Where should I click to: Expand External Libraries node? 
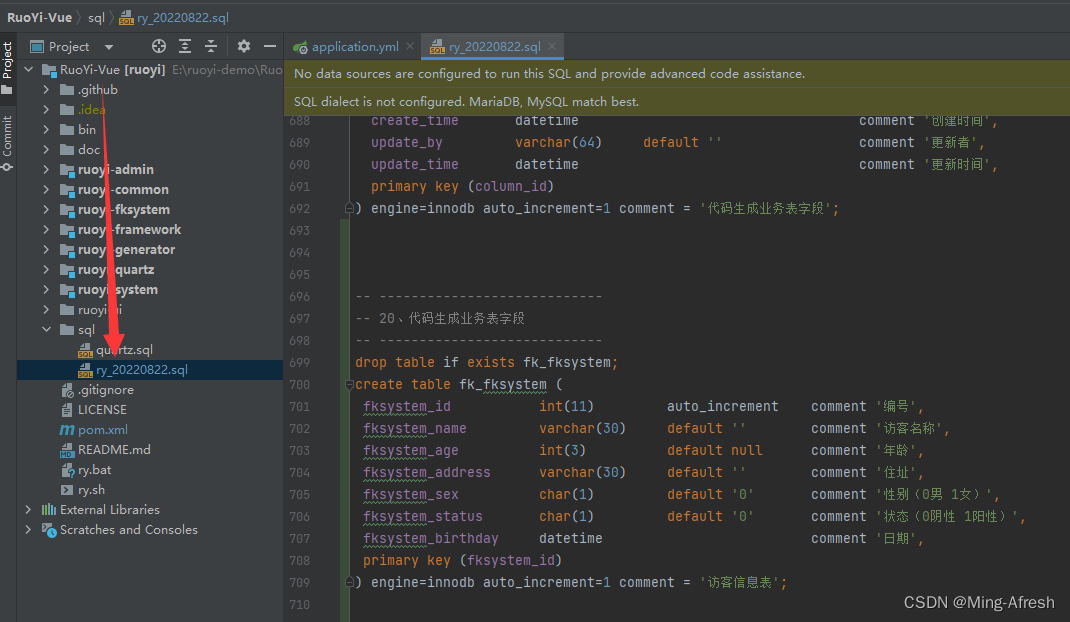(x=28, y=509)
